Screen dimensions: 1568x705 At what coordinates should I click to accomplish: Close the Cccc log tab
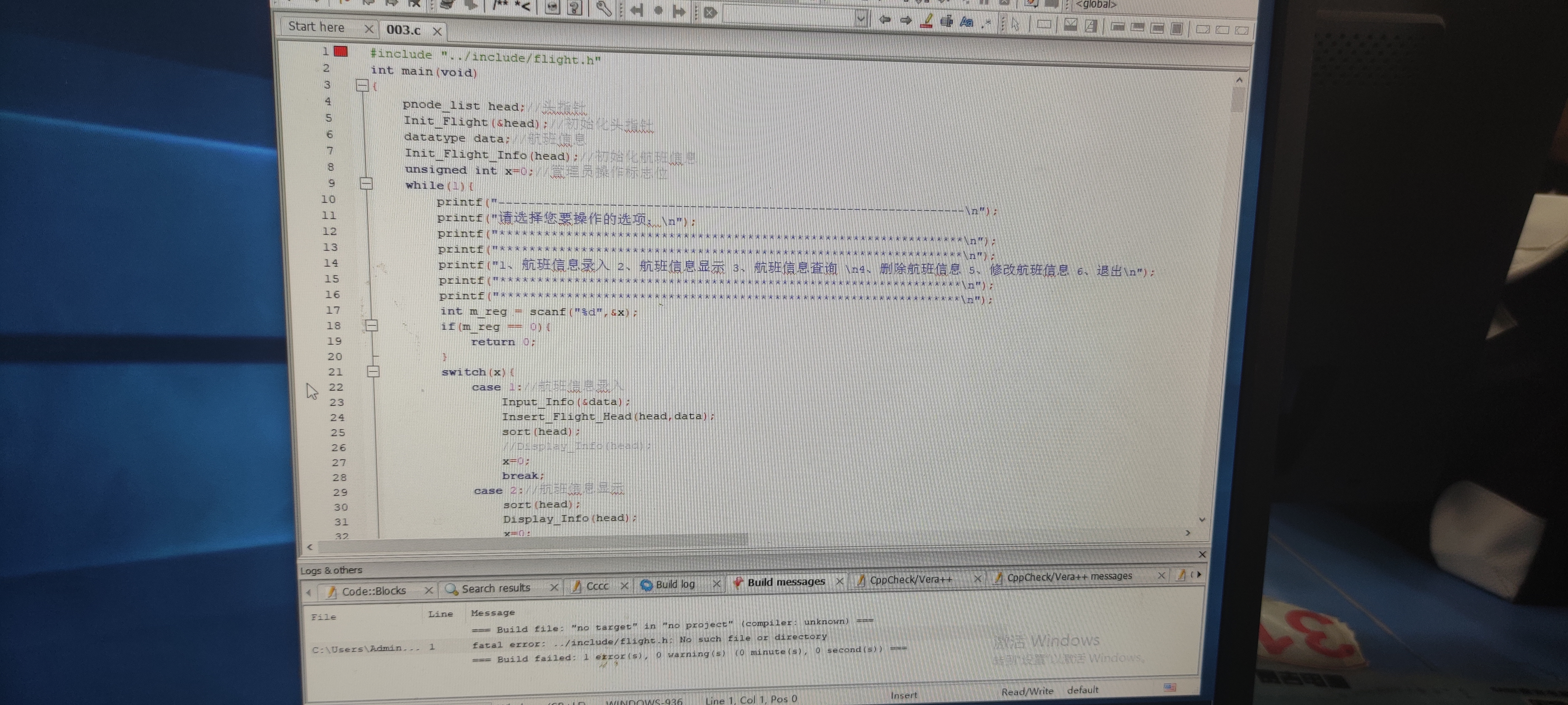[624, 585]
